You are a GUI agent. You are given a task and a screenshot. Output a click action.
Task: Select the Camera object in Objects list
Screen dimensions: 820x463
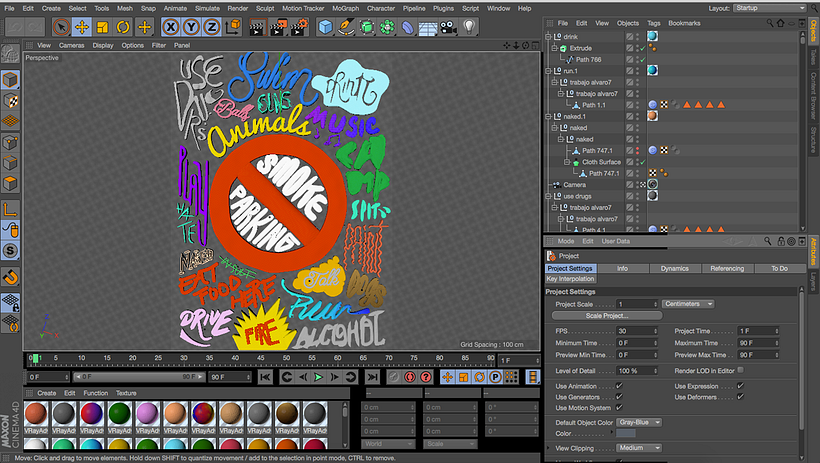(x=574, y=185)
